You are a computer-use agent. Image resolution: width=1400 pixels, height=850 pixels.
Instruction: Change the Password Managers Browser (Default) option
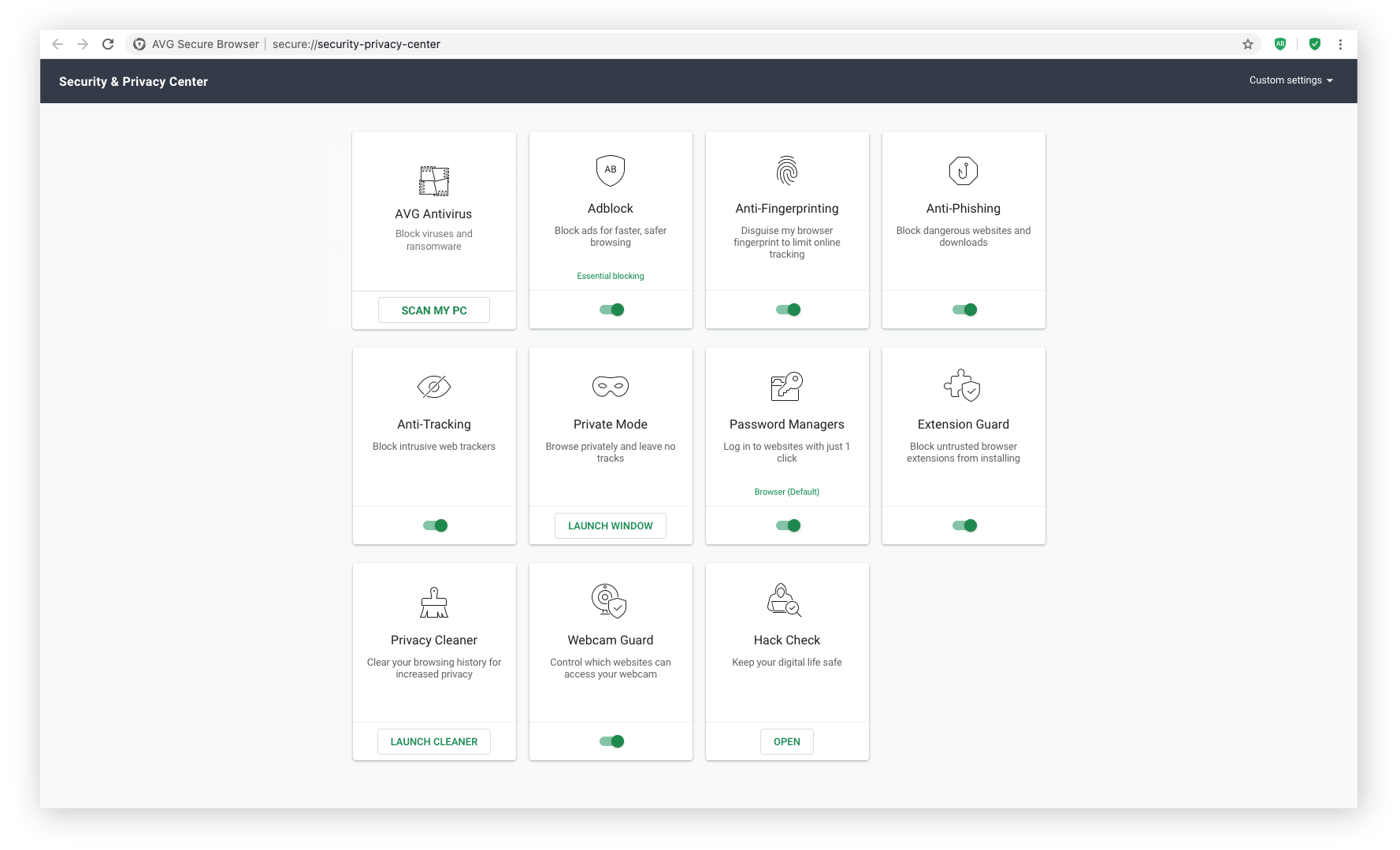pos(786,491)
